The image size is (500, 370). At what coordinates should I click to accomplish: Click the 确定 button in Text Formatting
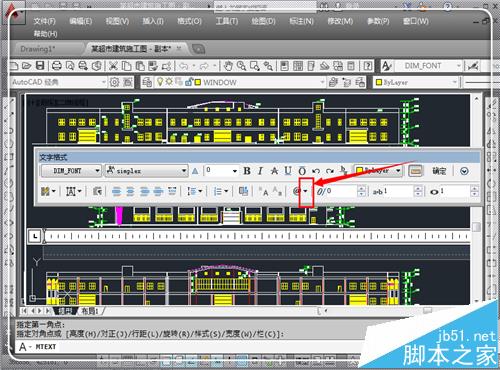[439, 171]
